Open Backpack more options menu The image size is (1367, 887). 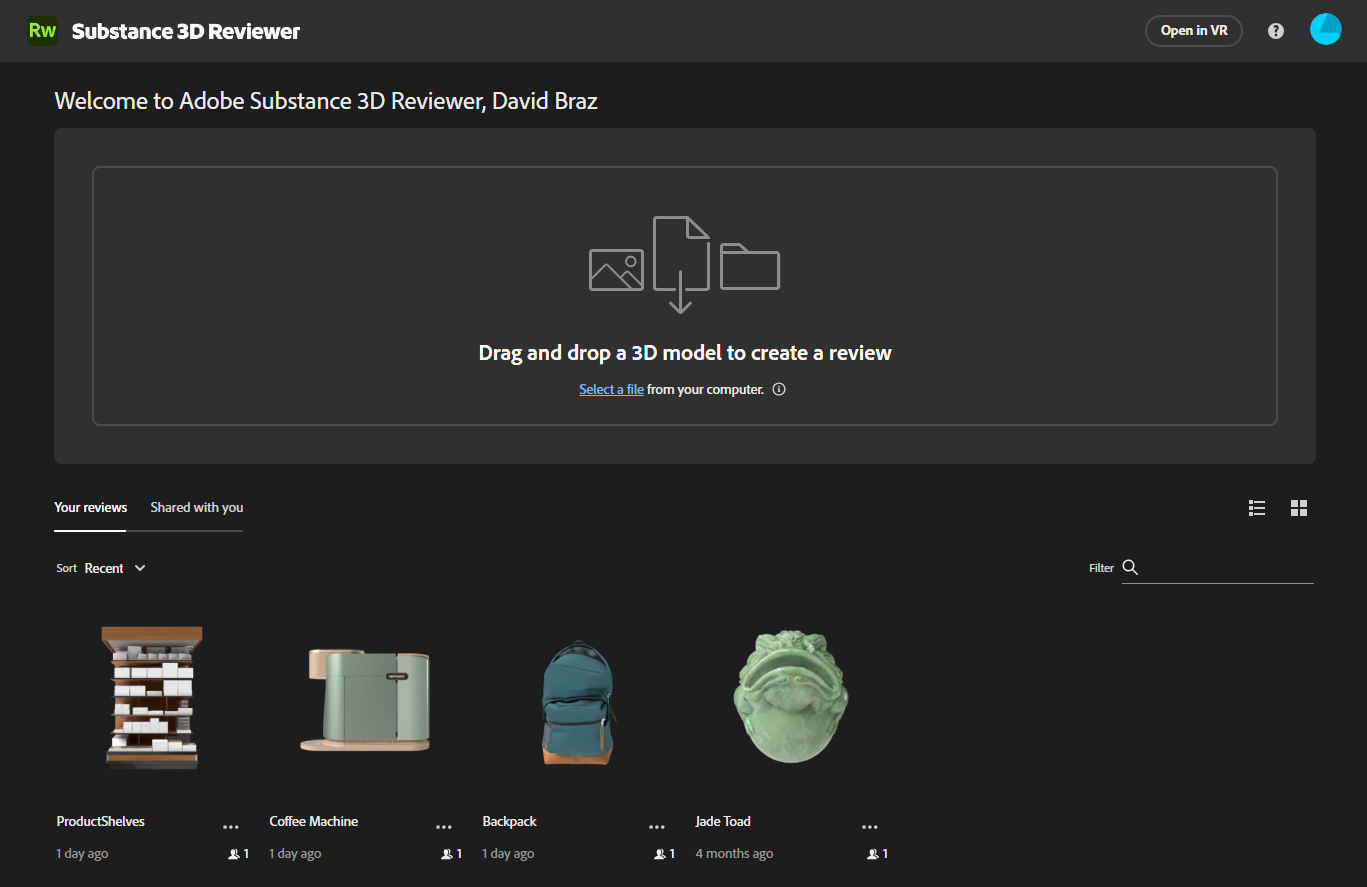[x=657, y=827]
